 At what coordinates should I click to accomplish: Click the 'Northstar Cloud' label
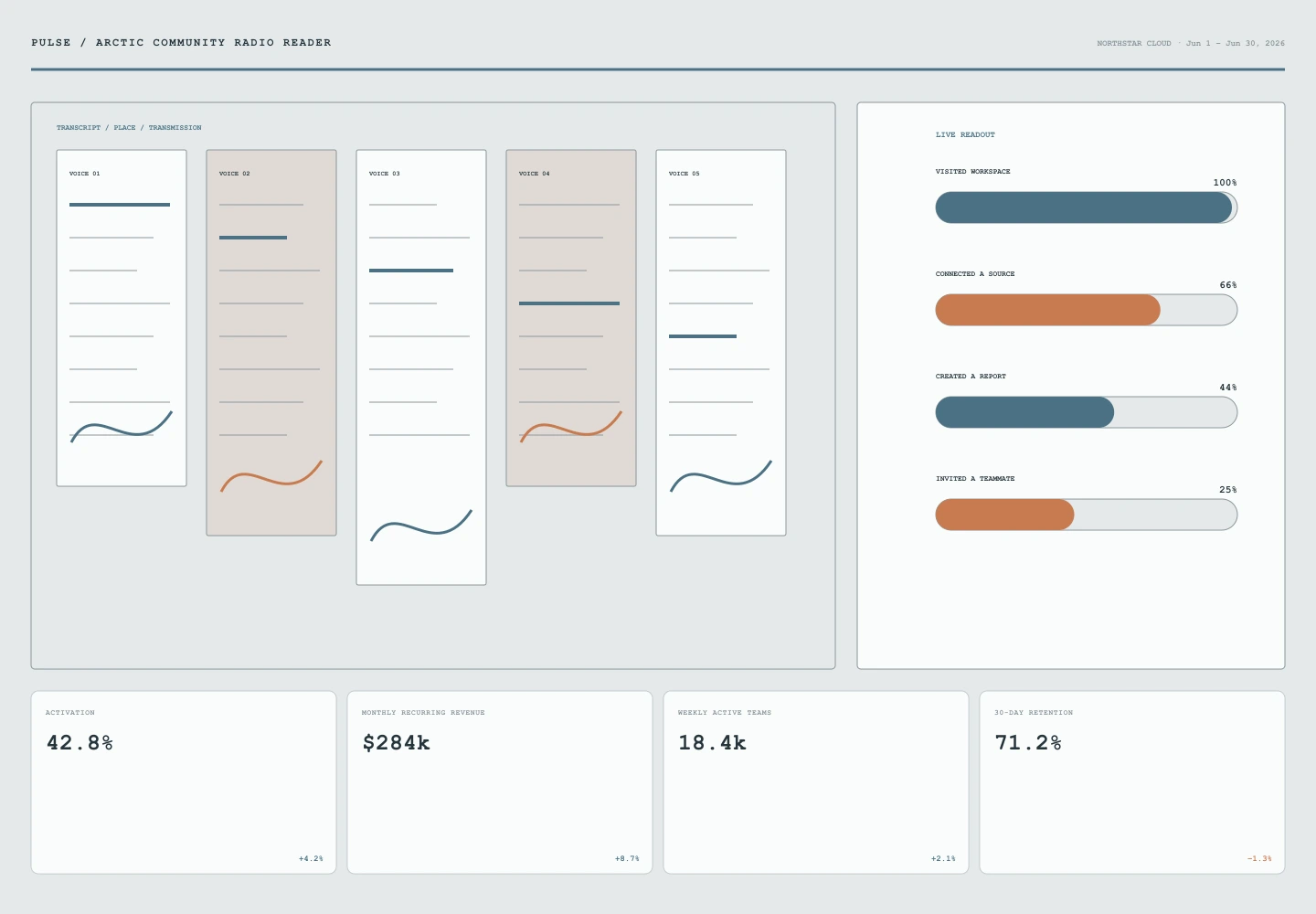click(x=1134, y=43)
